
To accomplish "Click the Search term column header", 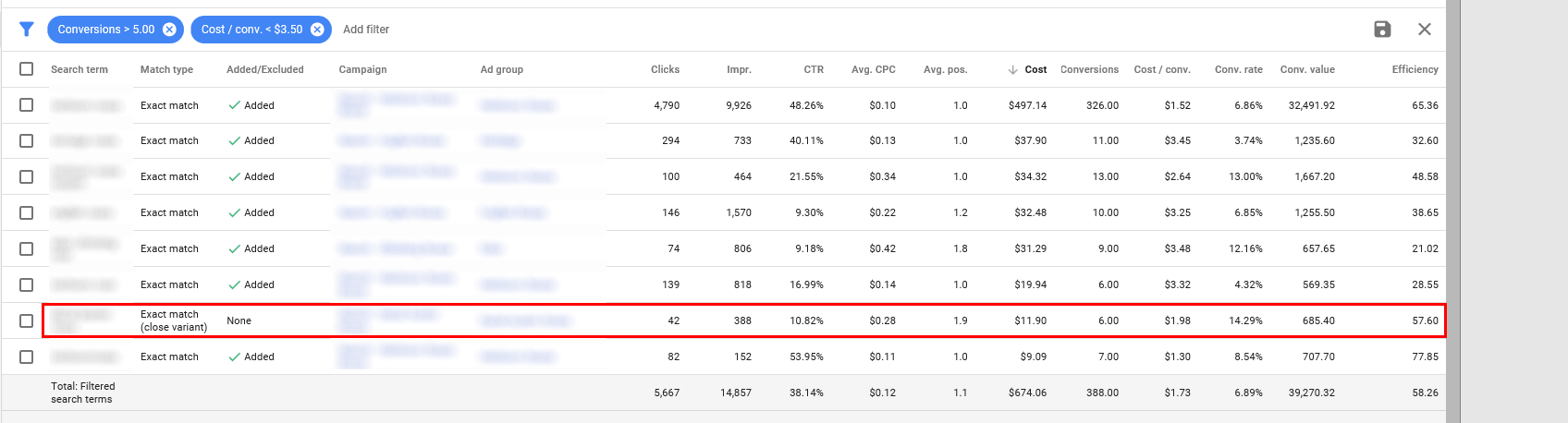I will pyautogui.click(x=80, y=69).
